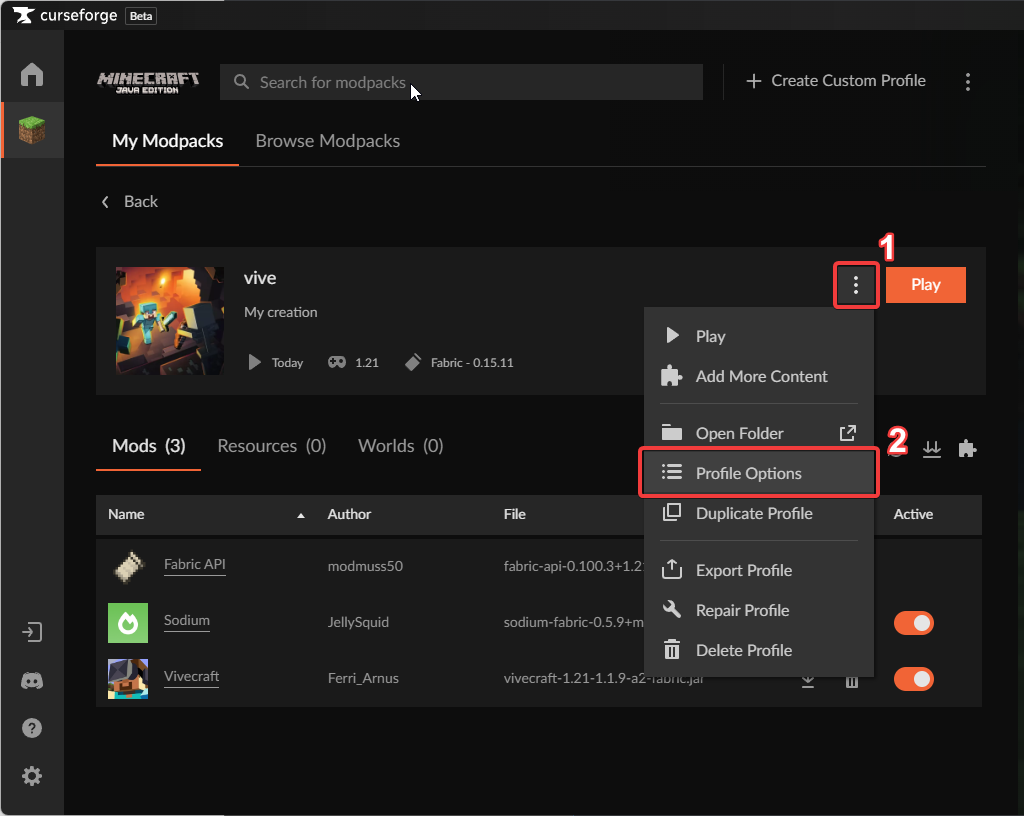
Task: Switch to the My Modpacks tab
Action: tap(167, 141)
